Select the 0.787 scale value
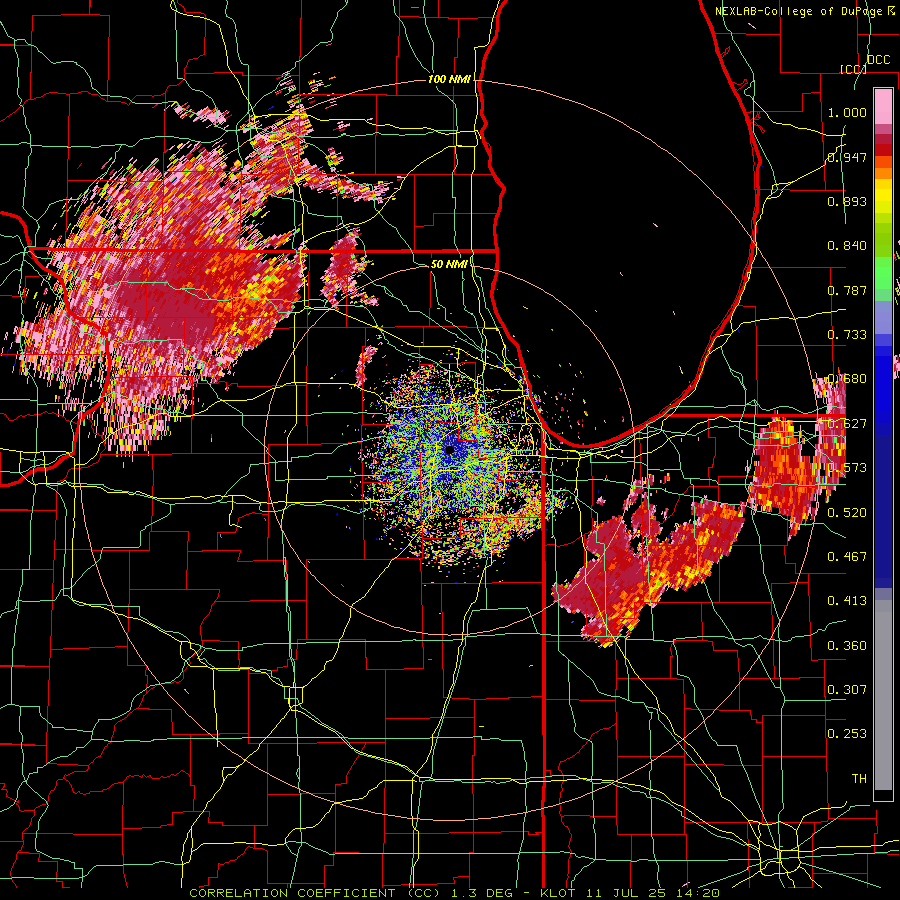The image size is (900, 900). click(847, 290)
